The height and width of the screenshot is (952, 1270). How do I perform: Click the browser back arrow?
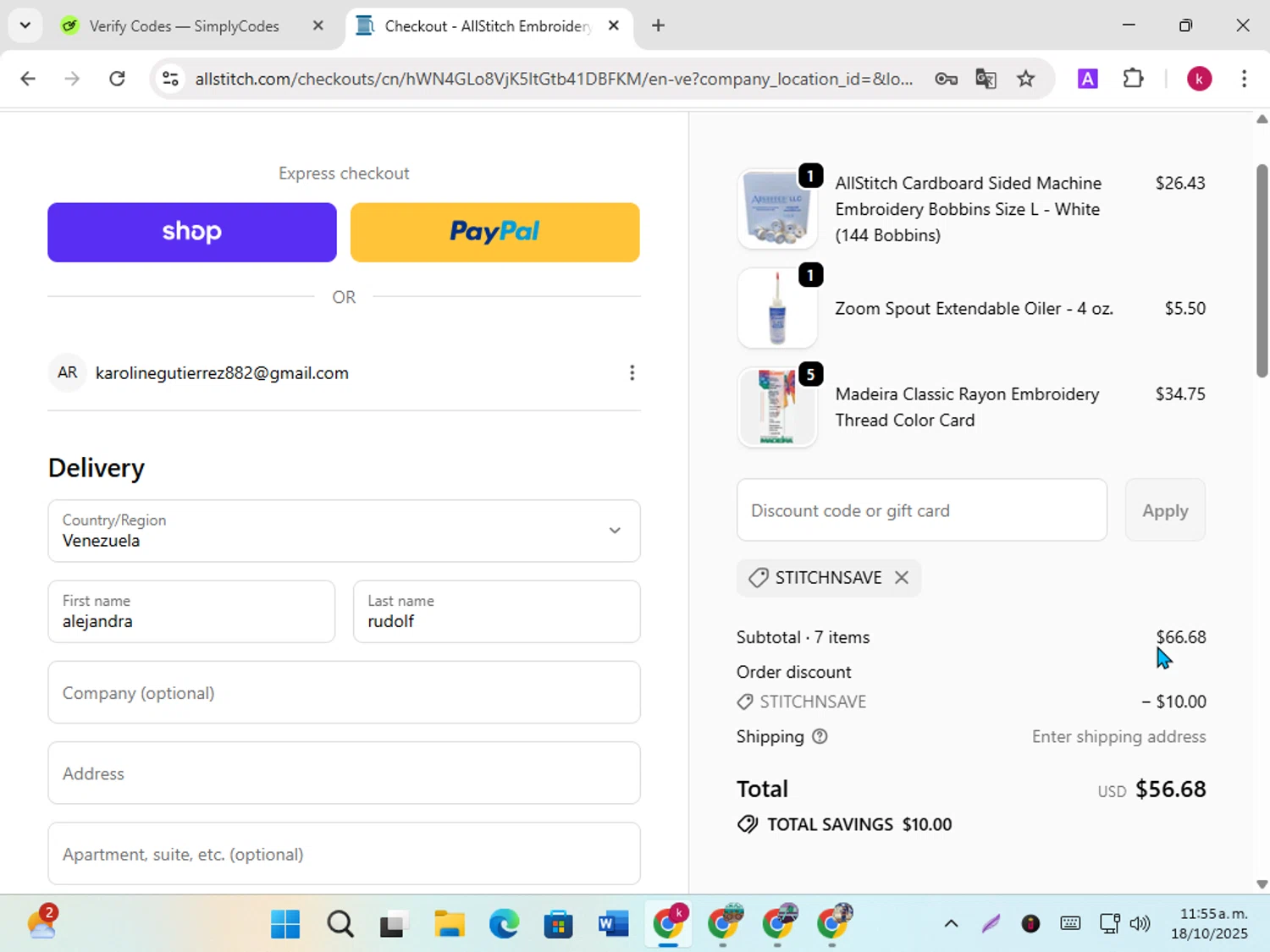coord(28,79)
